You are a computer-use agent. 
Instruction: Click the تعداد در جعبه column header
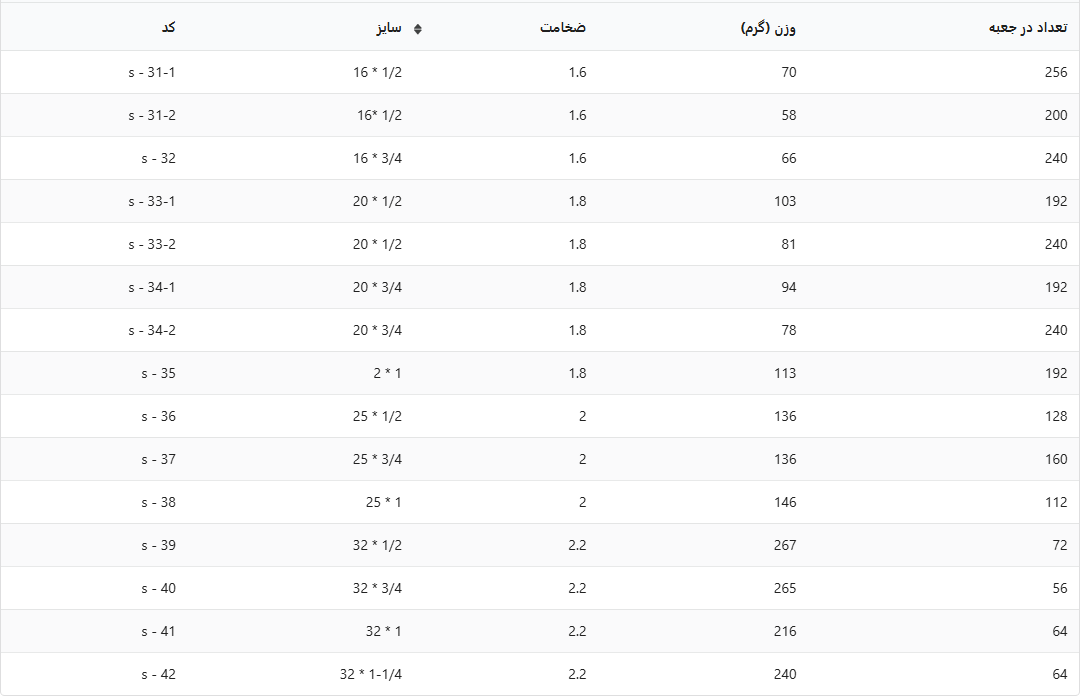tap(1027, 27)
